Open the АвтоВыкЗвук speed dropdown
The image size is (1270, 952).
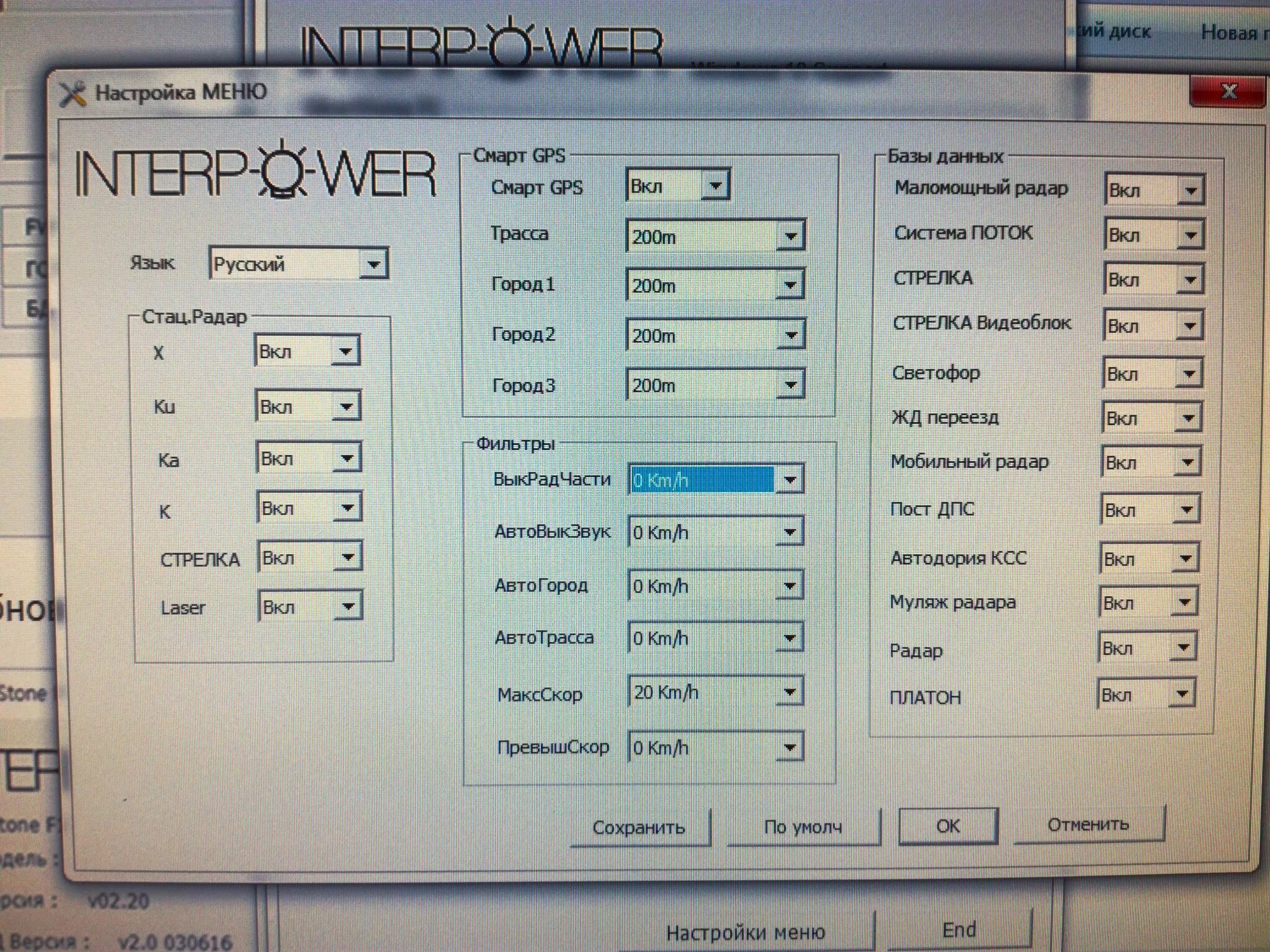pos(716,532)
